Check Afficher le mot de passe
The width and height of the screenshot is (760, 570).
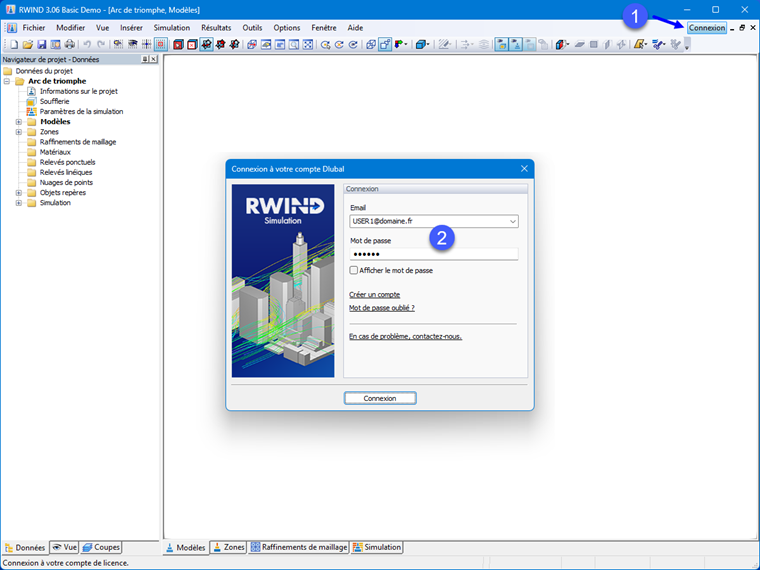[354, 270]
